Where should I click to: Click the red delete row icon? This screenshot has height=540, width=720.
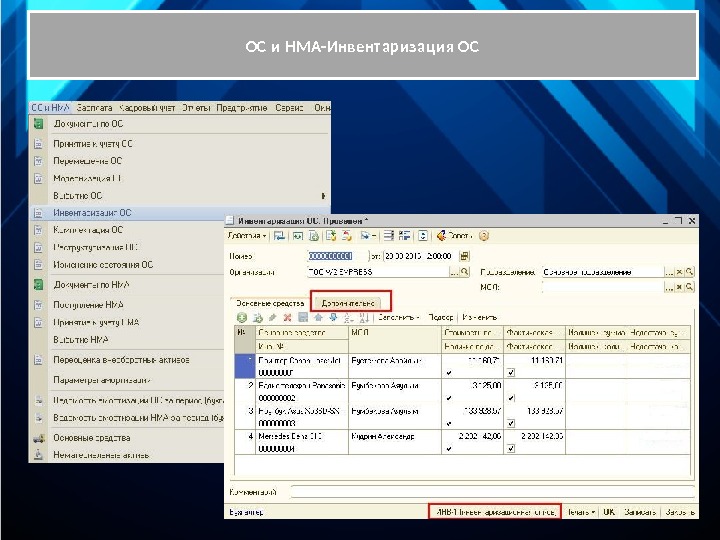pos(287,317)
